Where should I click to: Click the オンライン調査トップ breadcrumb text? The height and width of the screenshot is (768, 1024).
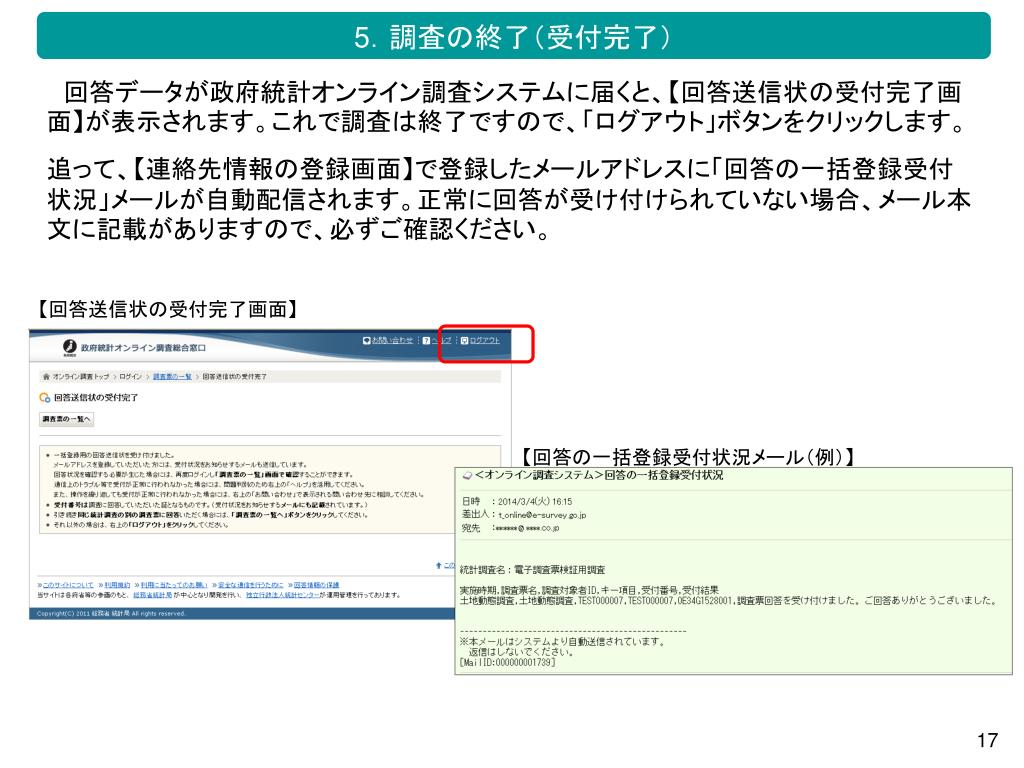[80, 377]
